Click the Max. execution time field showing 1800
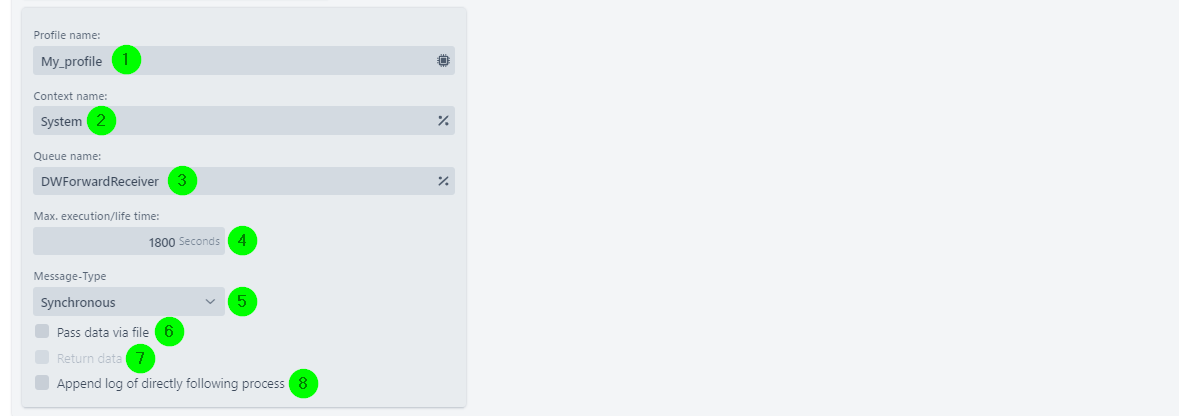Image resolution: width=1179 pixels, height=416 pixels. (129, 241)
